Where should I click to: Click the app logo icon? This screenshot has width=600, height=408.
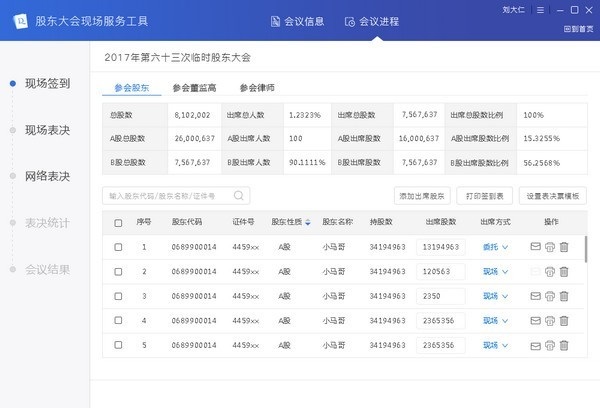(x=20, y=21)
